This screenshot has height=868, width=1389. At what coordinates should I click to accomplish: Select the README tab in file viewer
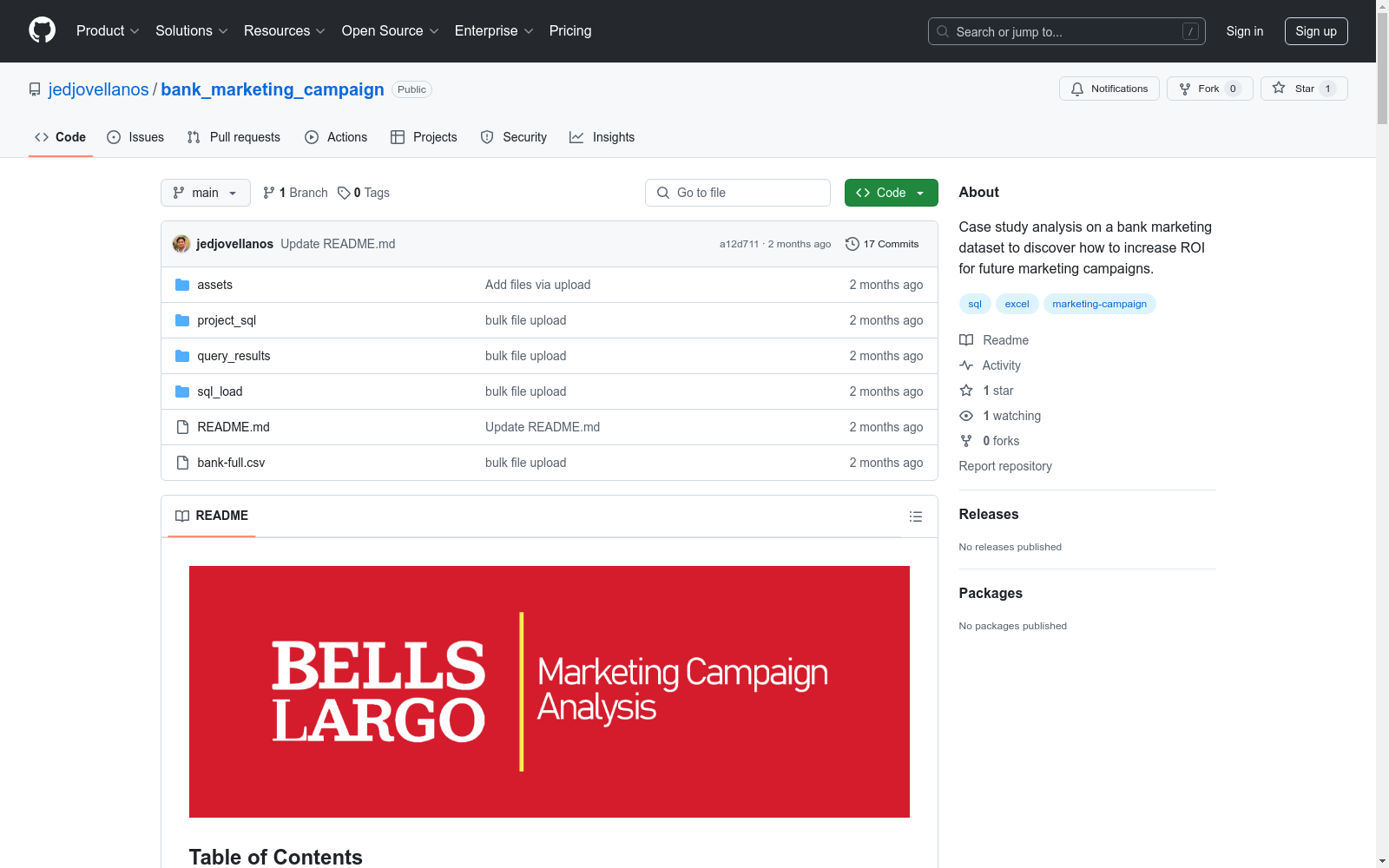pyautogui.click(x=212, y=516)
